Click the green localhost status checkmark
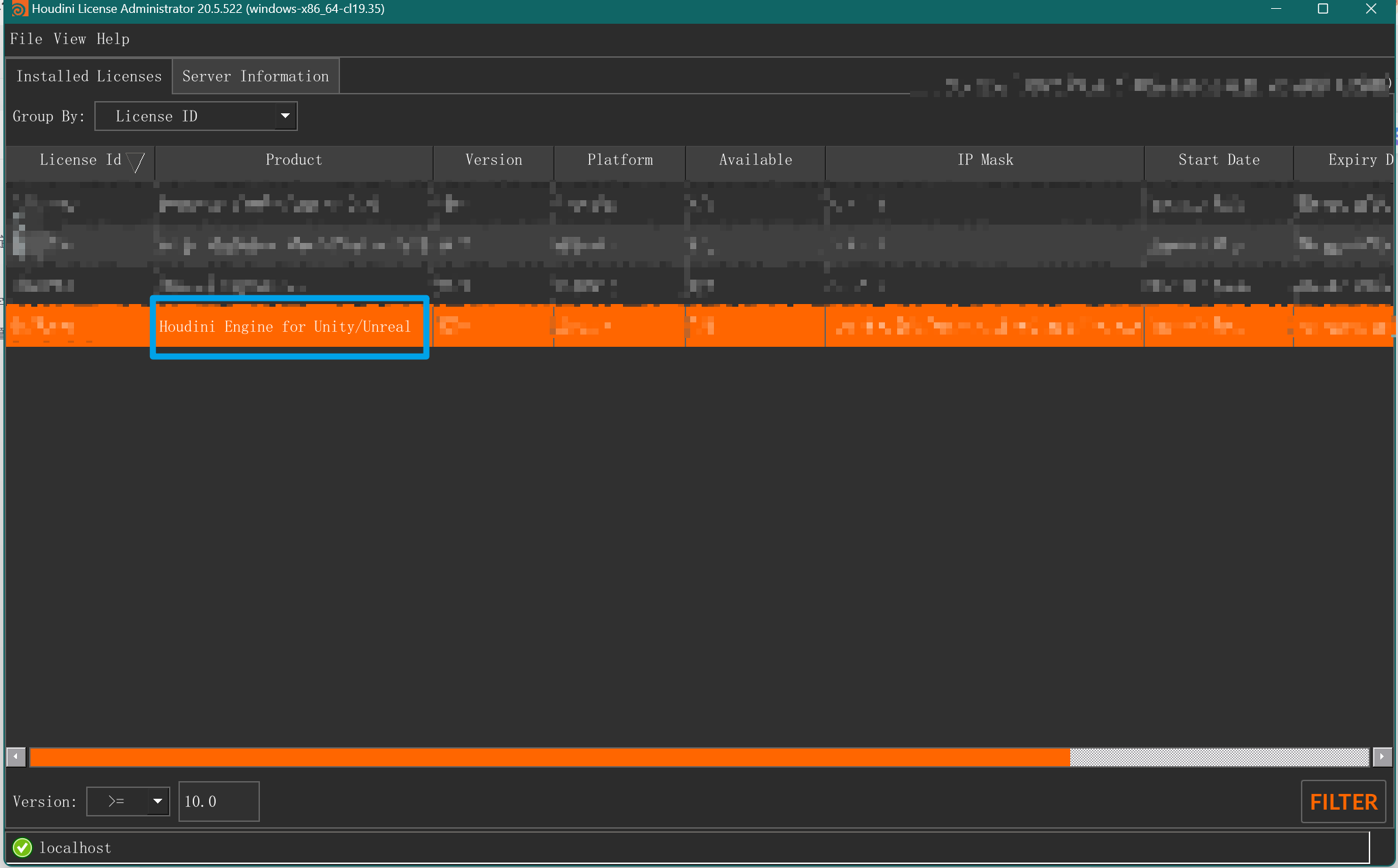The image size is (1398, 868). click(x=22, y=847)
